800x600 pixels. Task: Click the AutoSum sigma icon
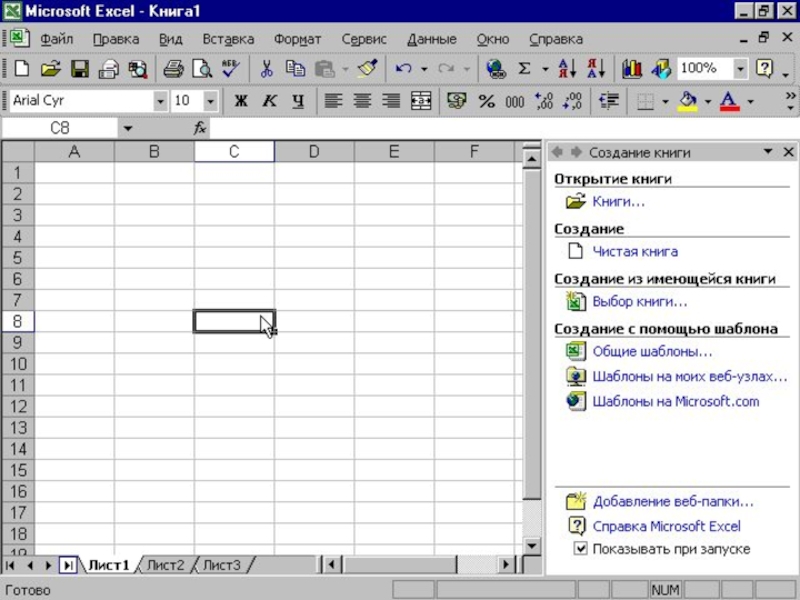[524, 69]
